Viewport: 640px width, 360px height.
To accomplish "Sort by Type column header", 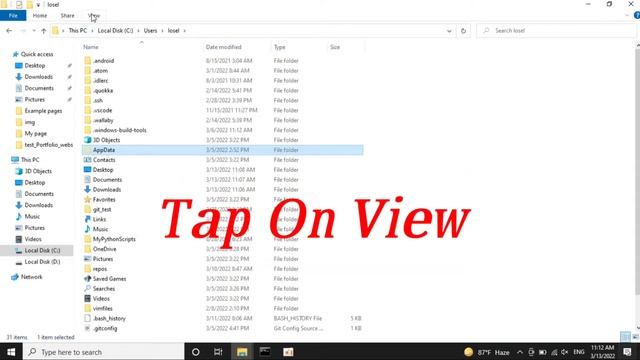I will (280, 47).
